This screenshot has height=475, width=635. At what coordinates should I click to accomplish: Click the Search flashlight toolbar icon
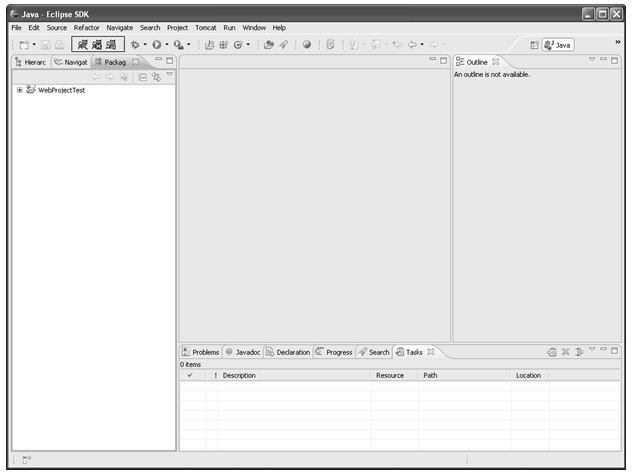point(283,45)
